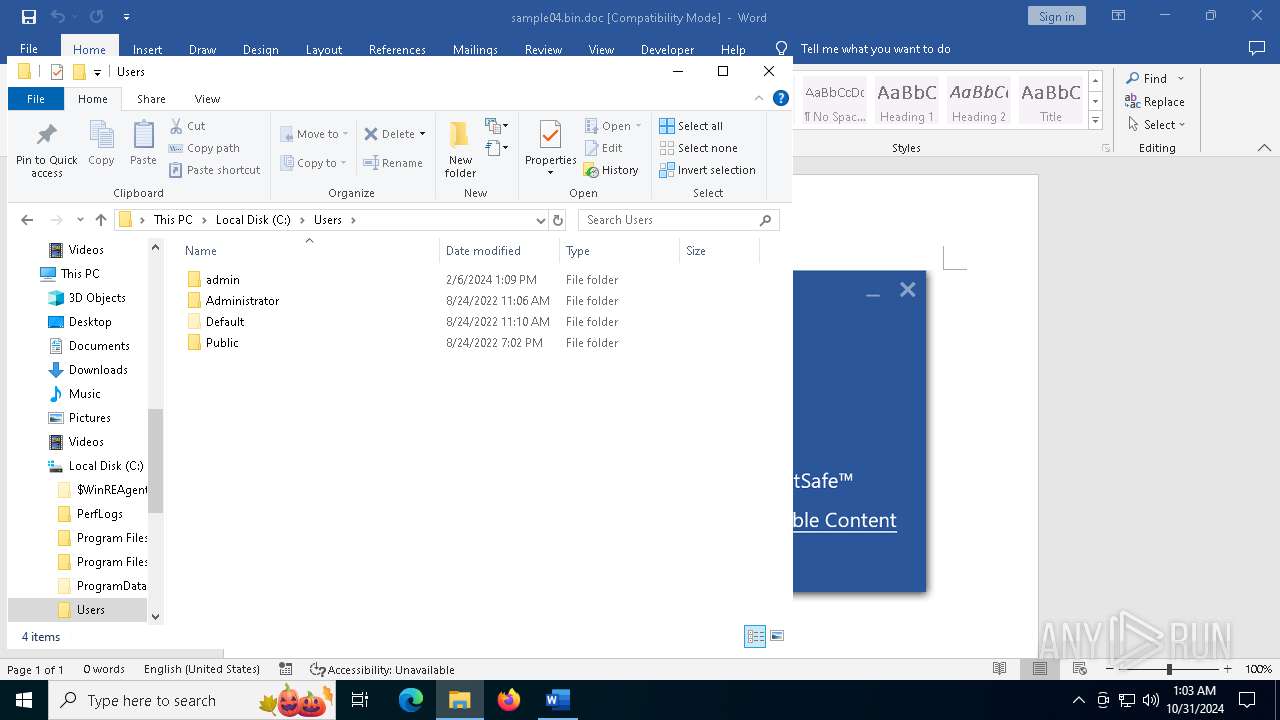1280x720 pixels.
Task: Open Firefox from the taskbar
Action: point(509,700)
